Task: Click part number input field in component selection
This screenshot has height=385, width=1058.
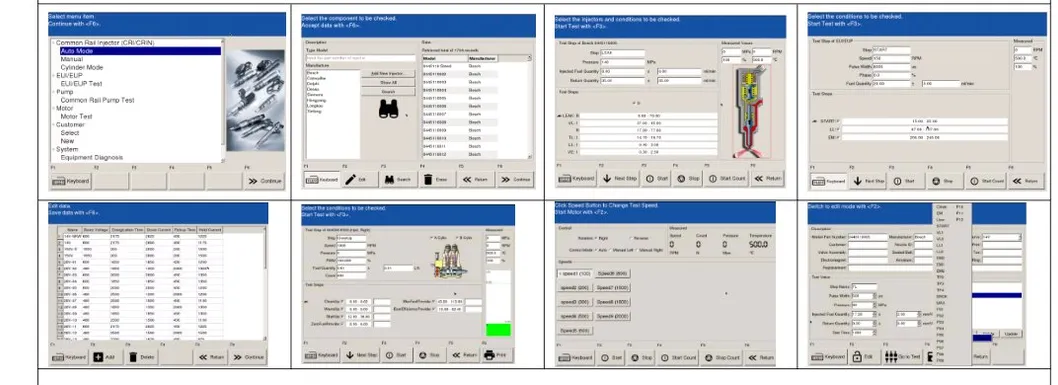Action: point(360,59)
